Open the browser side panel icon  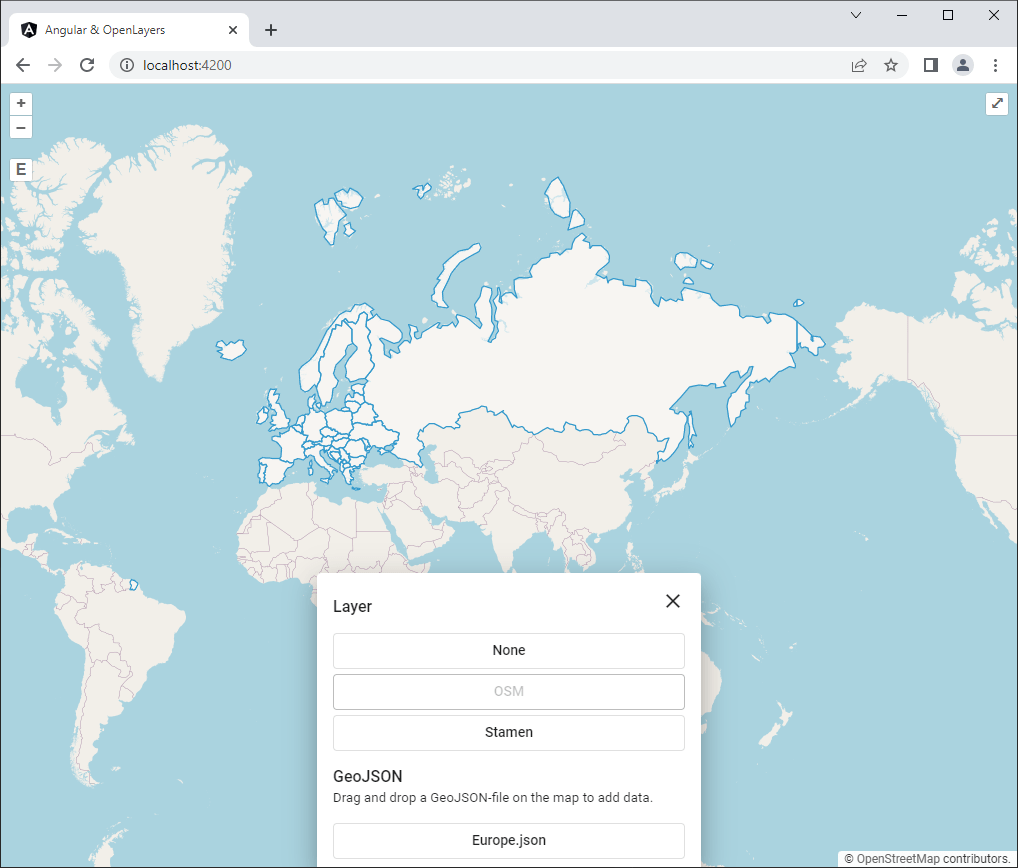929,65
